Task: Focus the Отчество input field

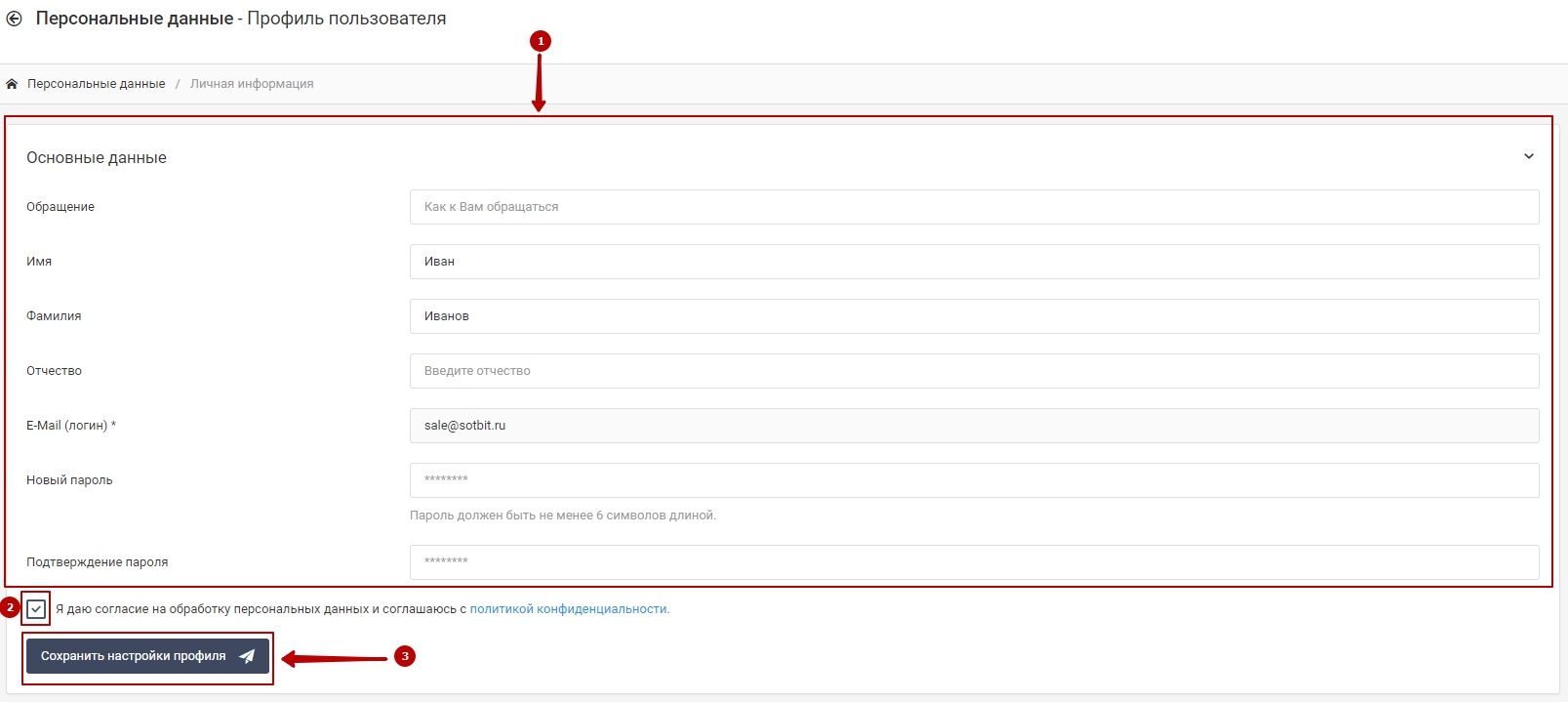Action: 974,371
